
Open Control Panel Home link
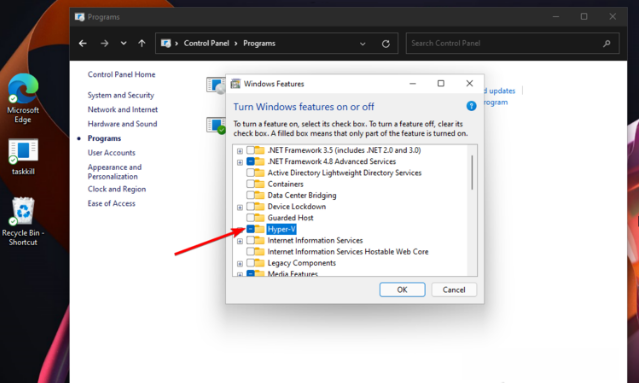pyautogui.click(x=121, y=75)
